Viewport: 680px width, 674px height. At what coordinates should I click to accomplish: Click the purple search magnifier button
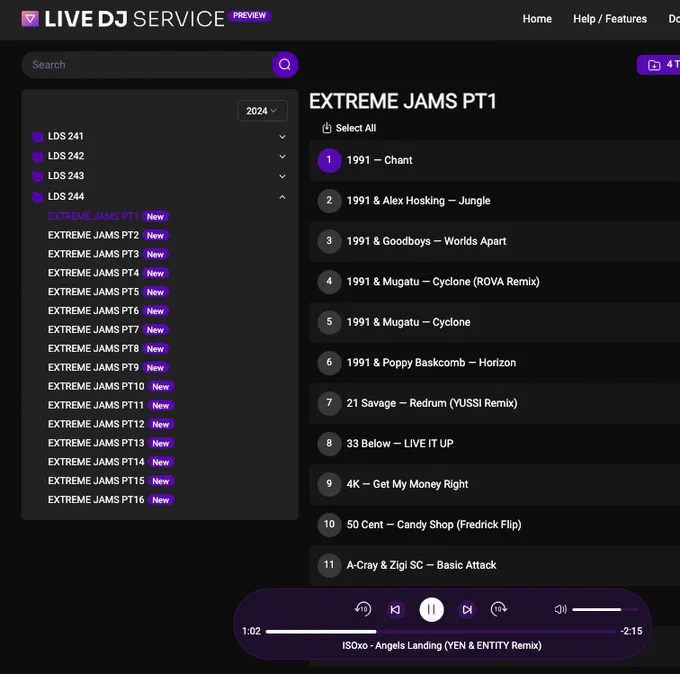click(x=284, y=65)
